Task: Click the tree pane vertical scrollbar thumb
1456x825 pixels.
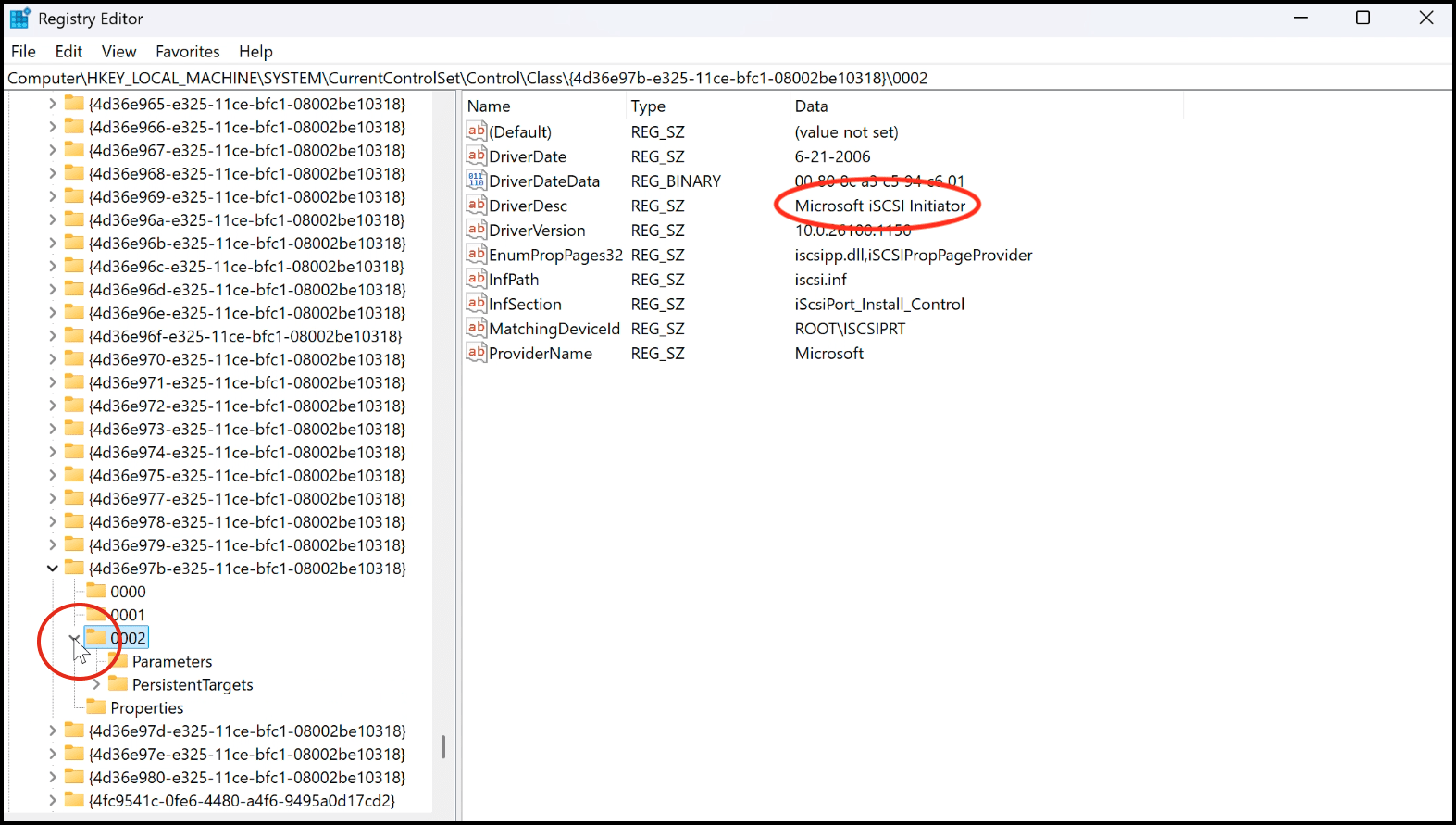Action: click(x=443, y=746)
